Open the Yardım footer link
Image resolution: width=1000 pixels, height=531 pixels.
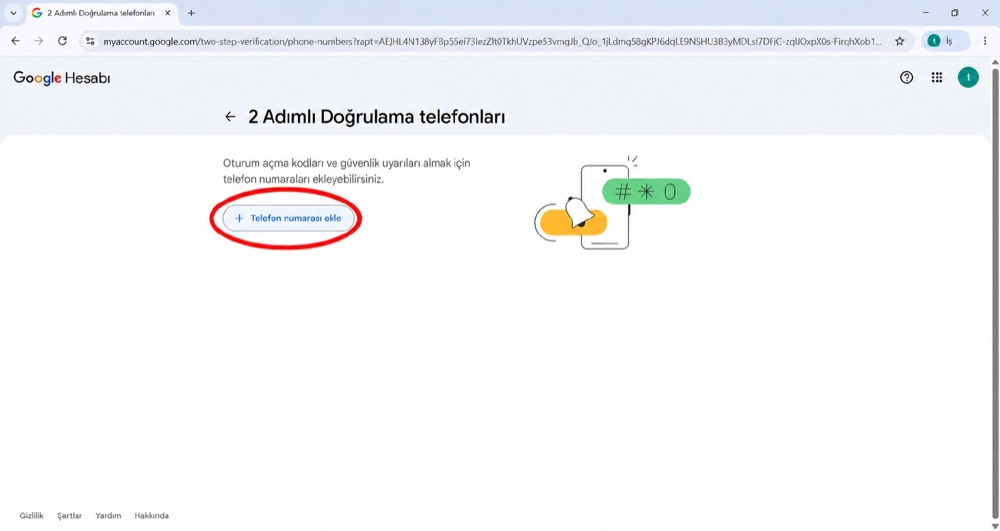[x=108, y=516]
